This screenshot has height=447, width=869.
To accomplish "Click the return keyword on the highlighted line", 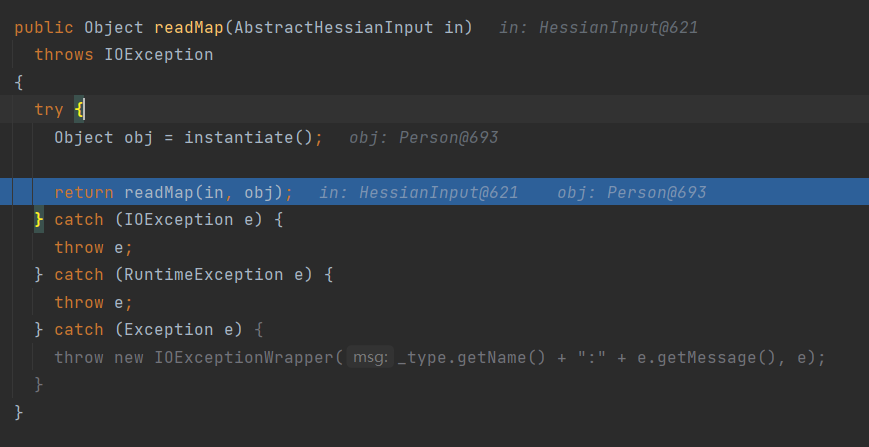I will (x=84, y=192).
